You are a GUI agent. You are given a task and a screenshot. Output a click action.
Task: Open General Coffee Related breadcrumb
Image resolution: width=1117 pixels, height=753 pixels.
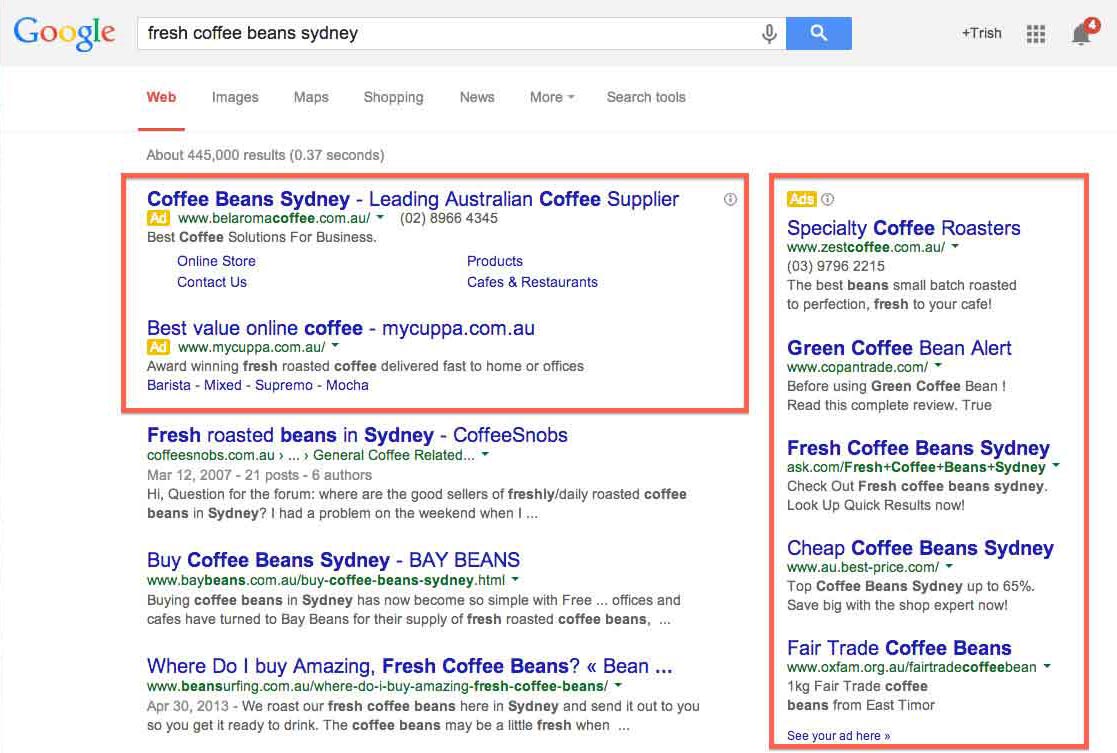(x=393, y=455)
